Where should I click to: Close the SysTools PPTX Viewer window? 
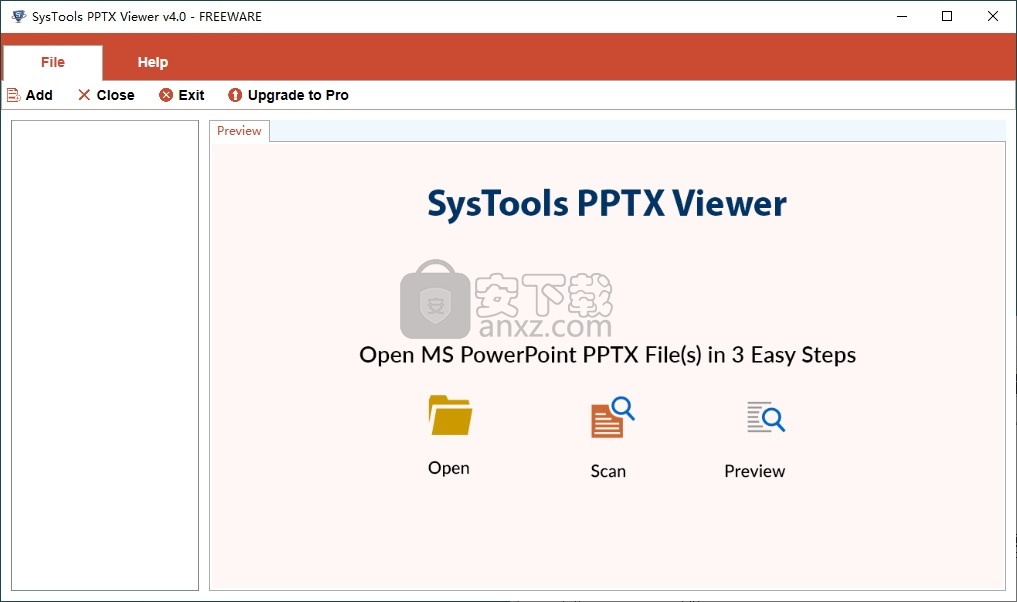click(x=992, y=16)
